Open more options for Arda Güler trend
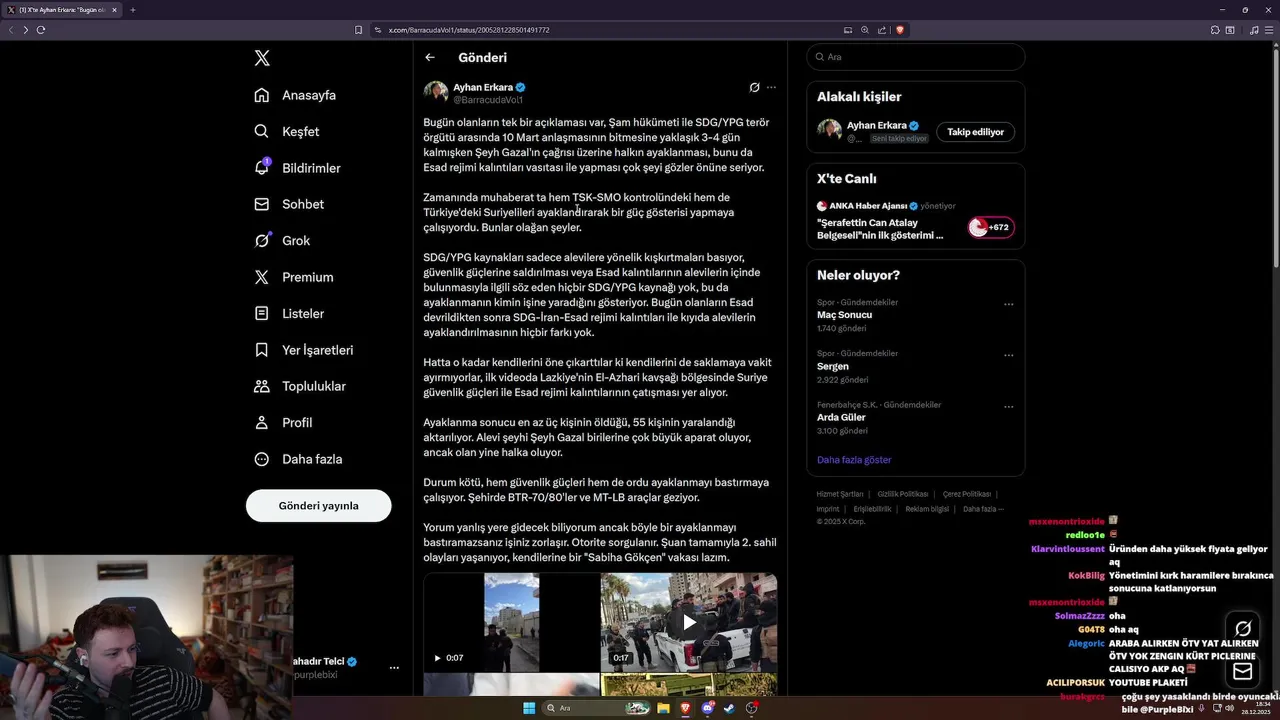This screenshot has width=1280, height=720. click(1008, 407)
